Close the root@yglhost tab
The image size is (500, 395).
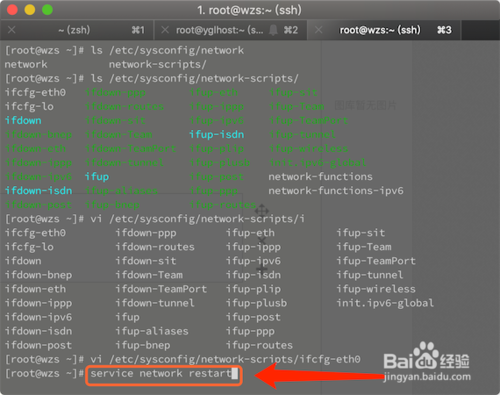pyautogui.click(x=165, y=30)
